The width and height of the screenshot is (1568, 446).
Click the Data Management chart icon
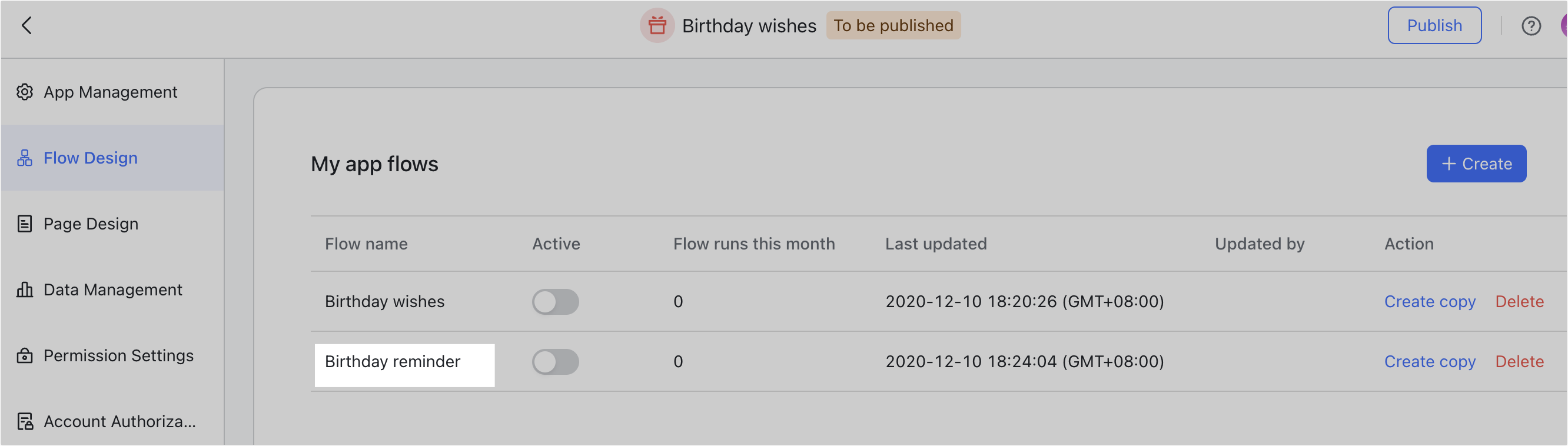tap(24, 289)
